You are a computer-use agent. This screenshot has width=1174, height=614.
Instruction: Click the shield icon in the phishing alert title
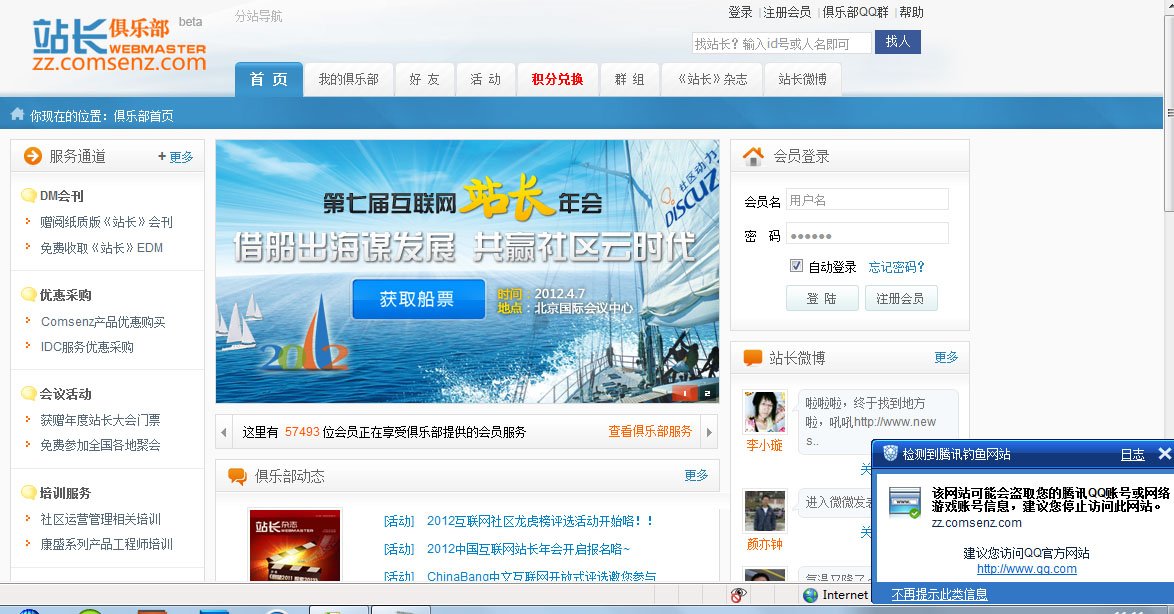(x=890, y=453)
